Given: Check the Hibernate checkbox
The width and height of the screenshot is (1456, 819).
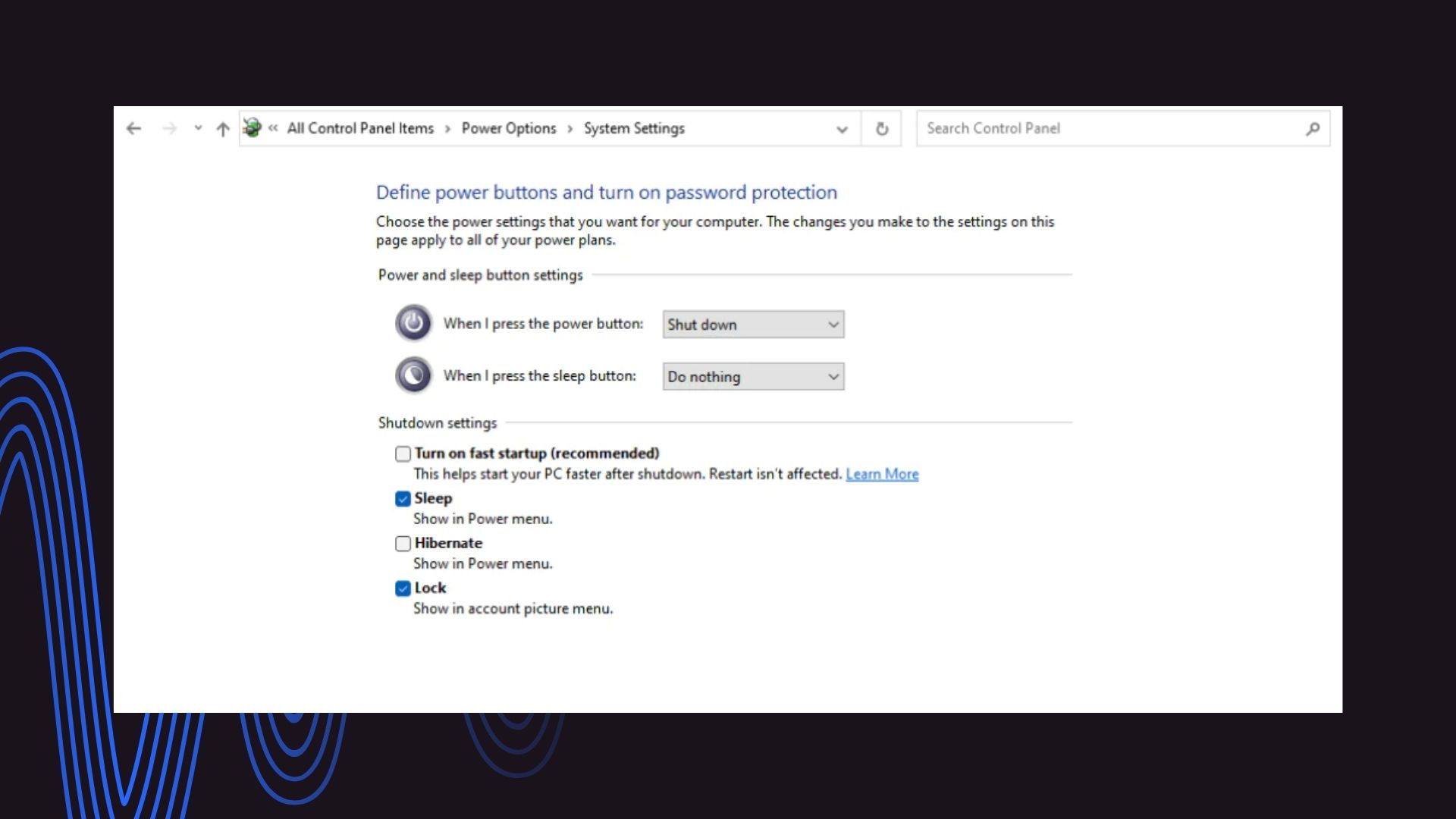Looking at the screenshot, I should [403, 543].
